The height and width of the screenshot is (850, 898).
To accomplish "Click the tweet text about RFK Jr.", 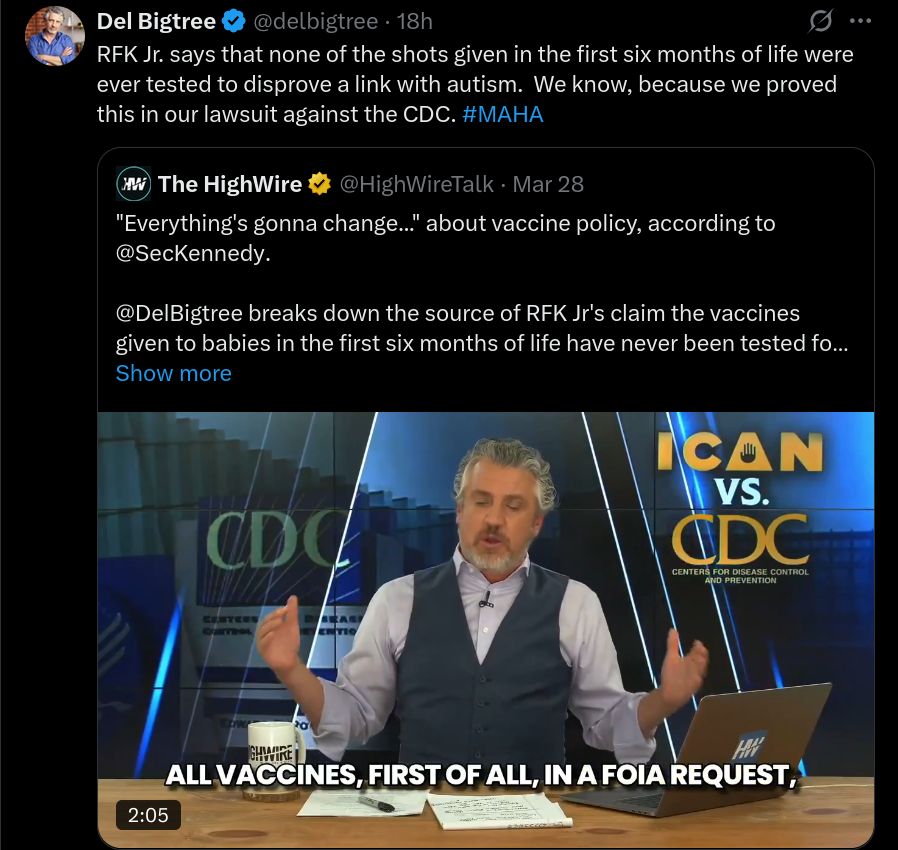I will [475, 84].
